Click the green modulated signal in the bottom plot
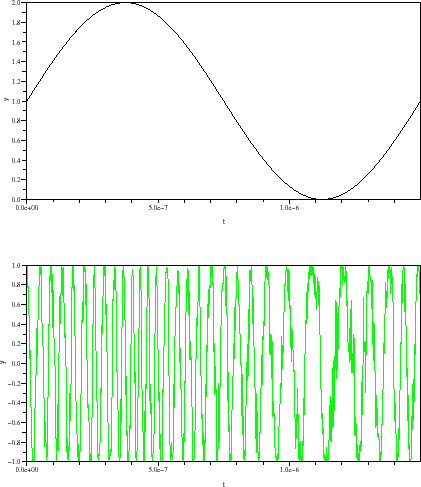Screen dimensions: 421x487 pos(224,363)
